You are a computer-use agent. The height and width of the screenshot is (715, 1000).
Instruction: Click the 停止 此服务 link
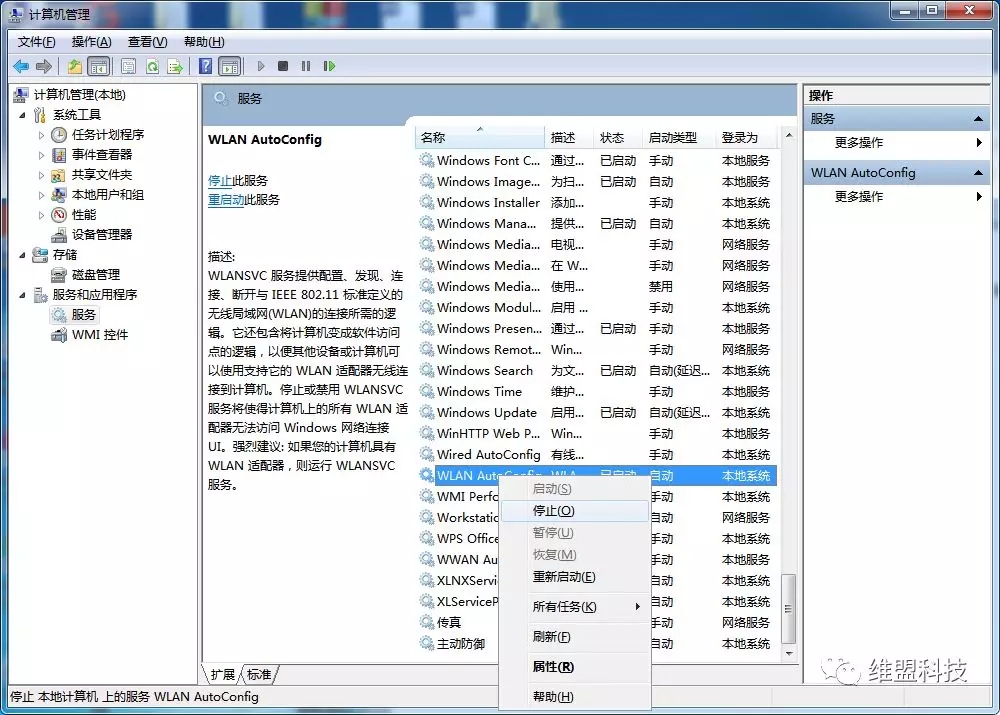219,181
